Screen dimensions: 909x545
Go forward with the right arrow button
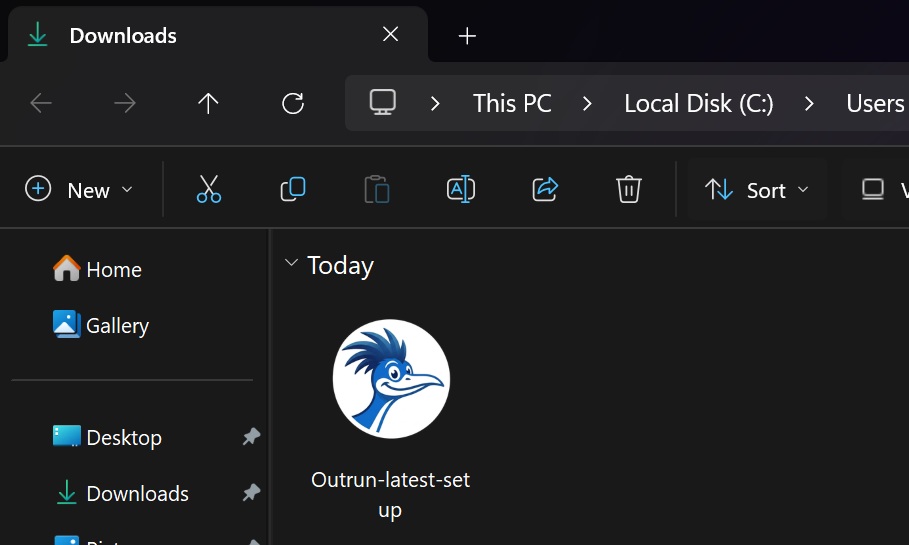[x=125, y=104]
